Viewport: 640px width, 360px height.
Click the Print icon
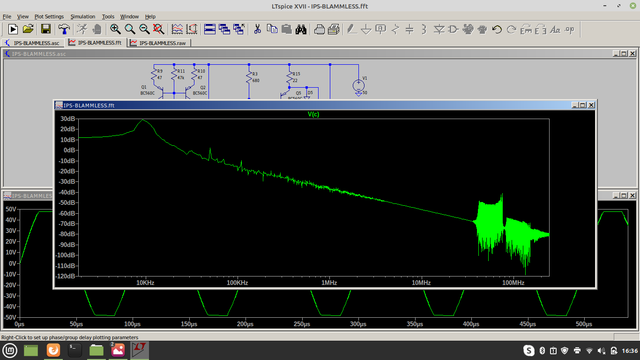(x=334, y=29)
